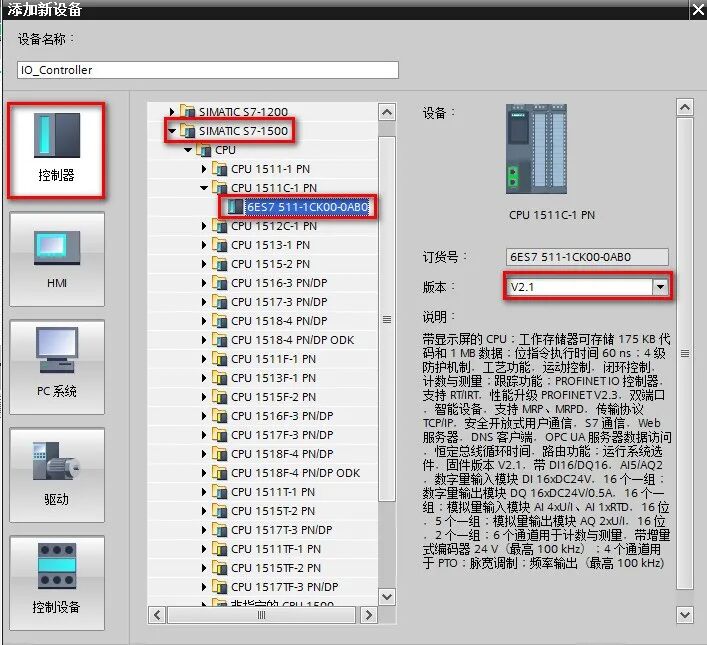Select the 6ES7 511-1CK00-0AB0 tree entry
The image size is (707, 645).
pyautogui.click(x=307, y=207)
